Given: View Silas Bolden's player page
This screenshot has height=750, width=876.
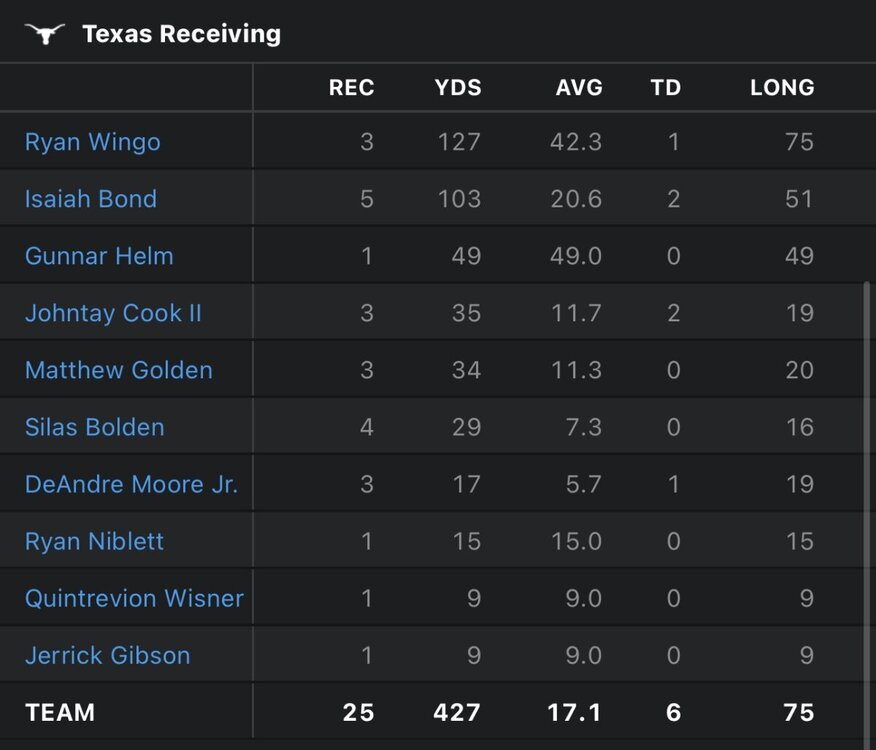Looking at the screenshot, I should [94, 427].
